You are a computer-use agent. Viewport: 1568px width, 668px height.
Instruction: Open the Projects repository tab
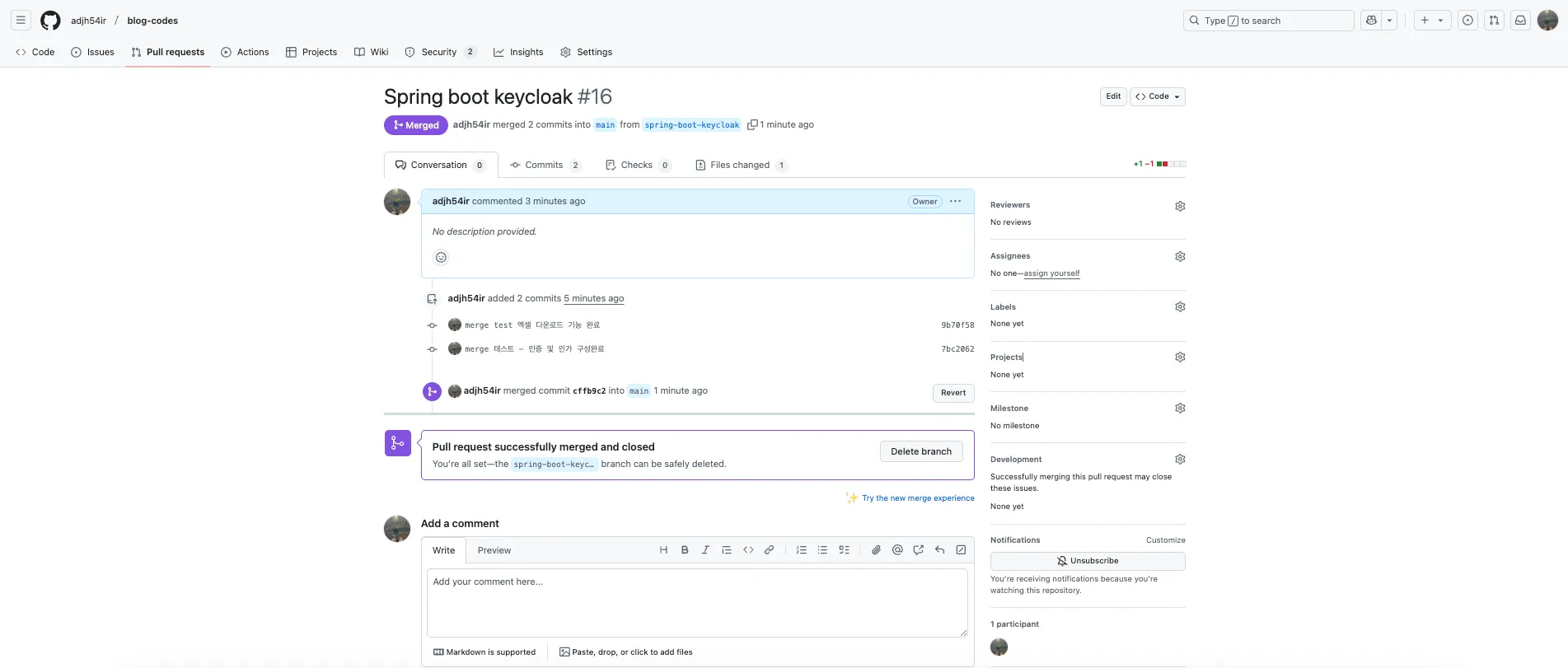[x=311, y=52]
